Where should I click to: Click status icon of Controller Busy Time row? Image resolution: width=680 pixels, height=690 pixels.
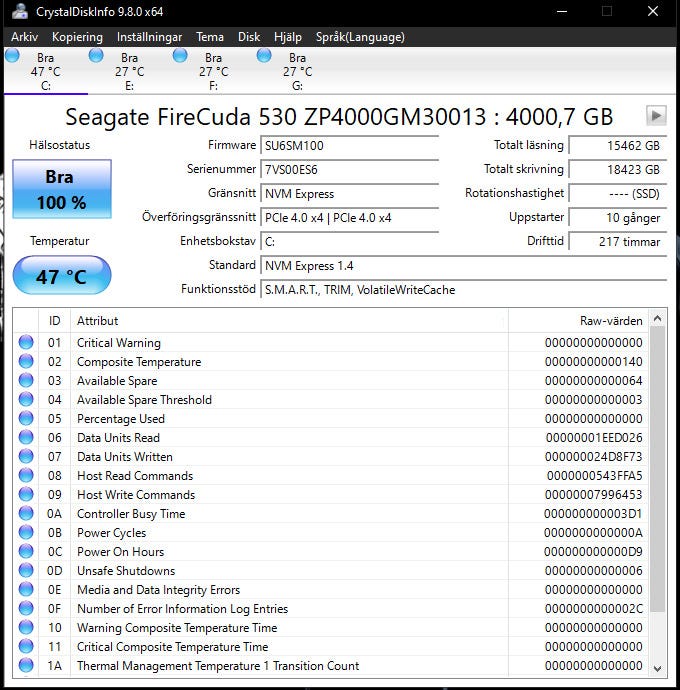click(26, 513)
